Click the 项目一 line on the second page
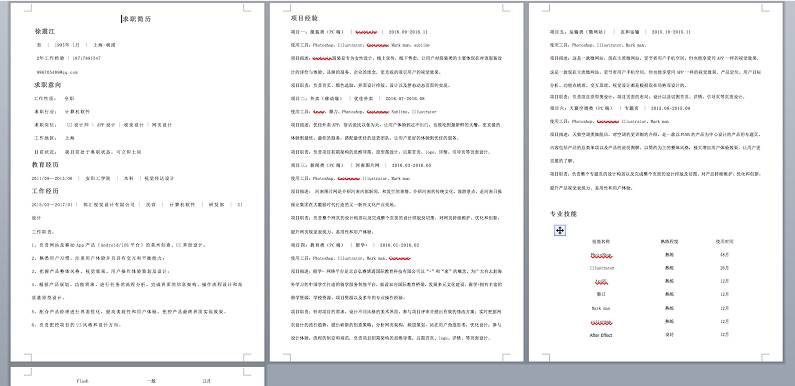 click(359, 31)
